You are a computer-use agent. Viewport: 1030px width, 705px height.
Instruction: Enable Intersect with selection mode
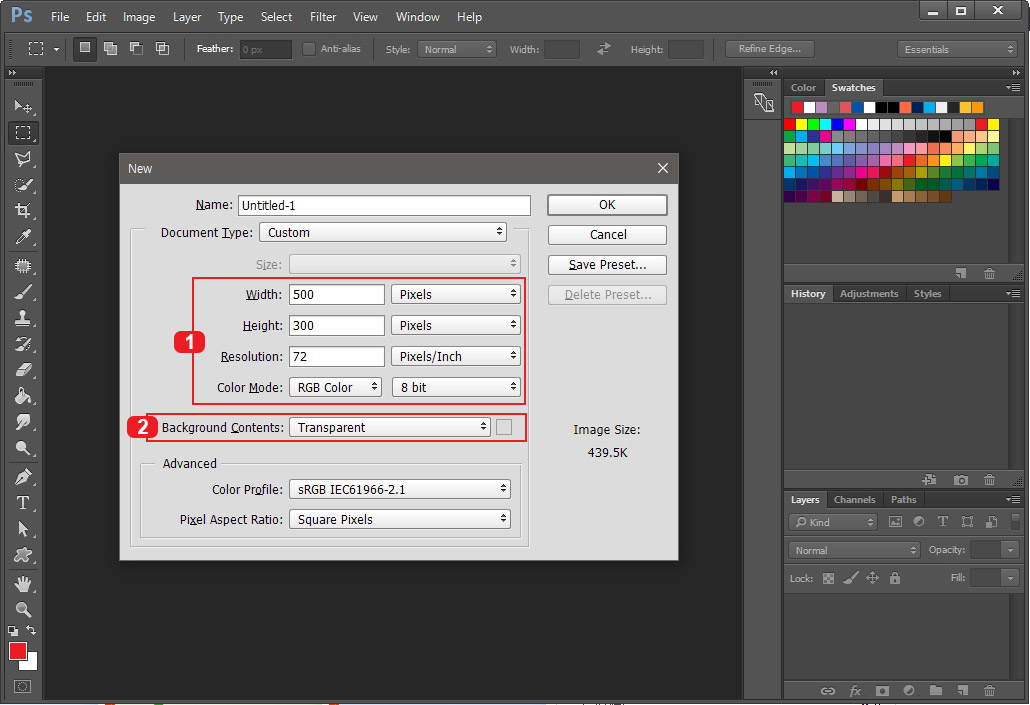tap(162, 48)
